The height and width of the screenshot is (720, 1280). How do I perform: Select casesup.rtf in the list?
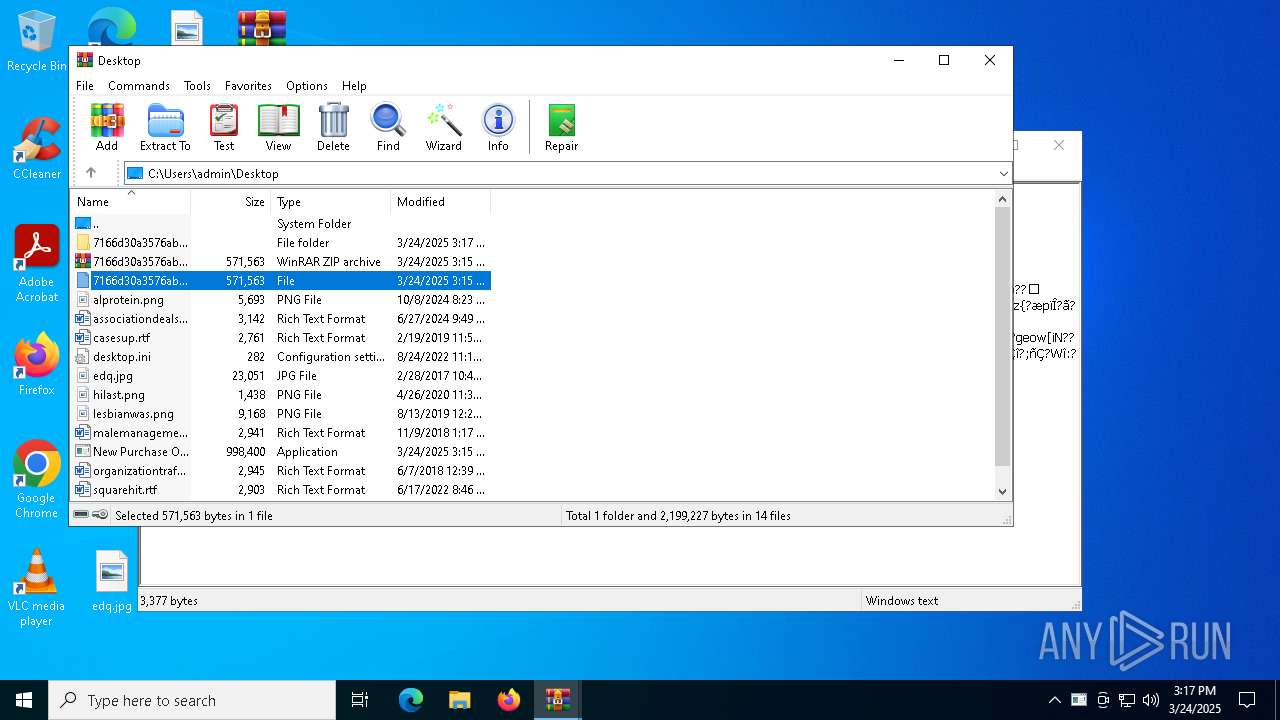281,338
